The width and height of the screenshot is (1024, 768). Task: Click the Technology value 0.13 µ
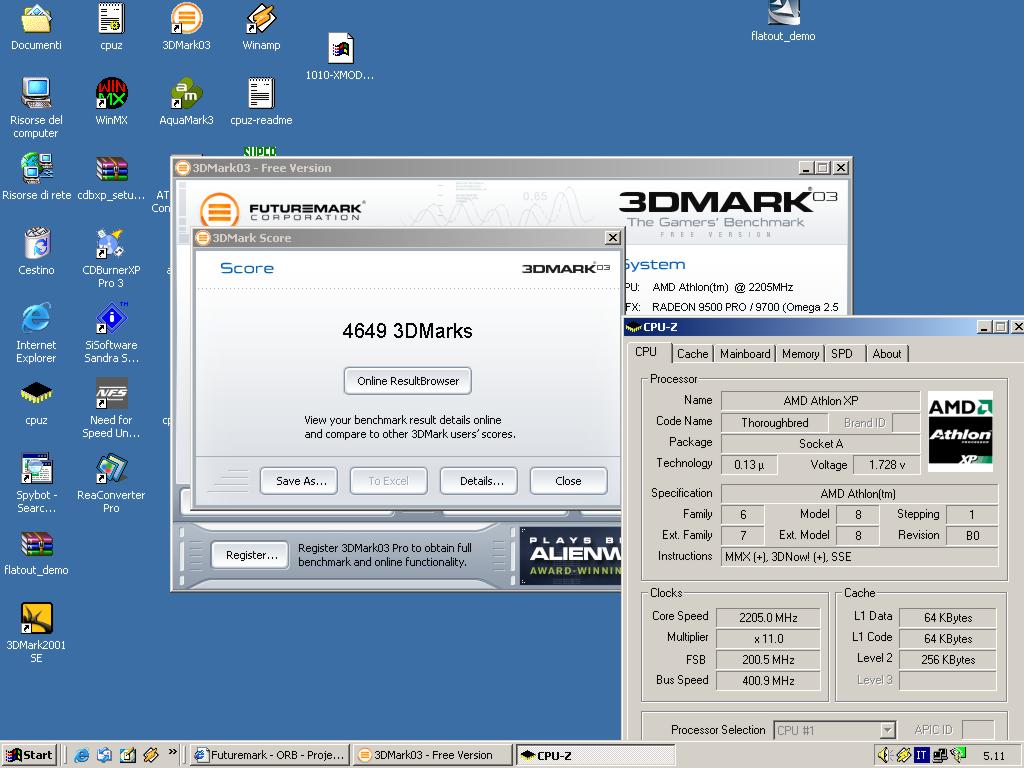[x=749, y=464]
